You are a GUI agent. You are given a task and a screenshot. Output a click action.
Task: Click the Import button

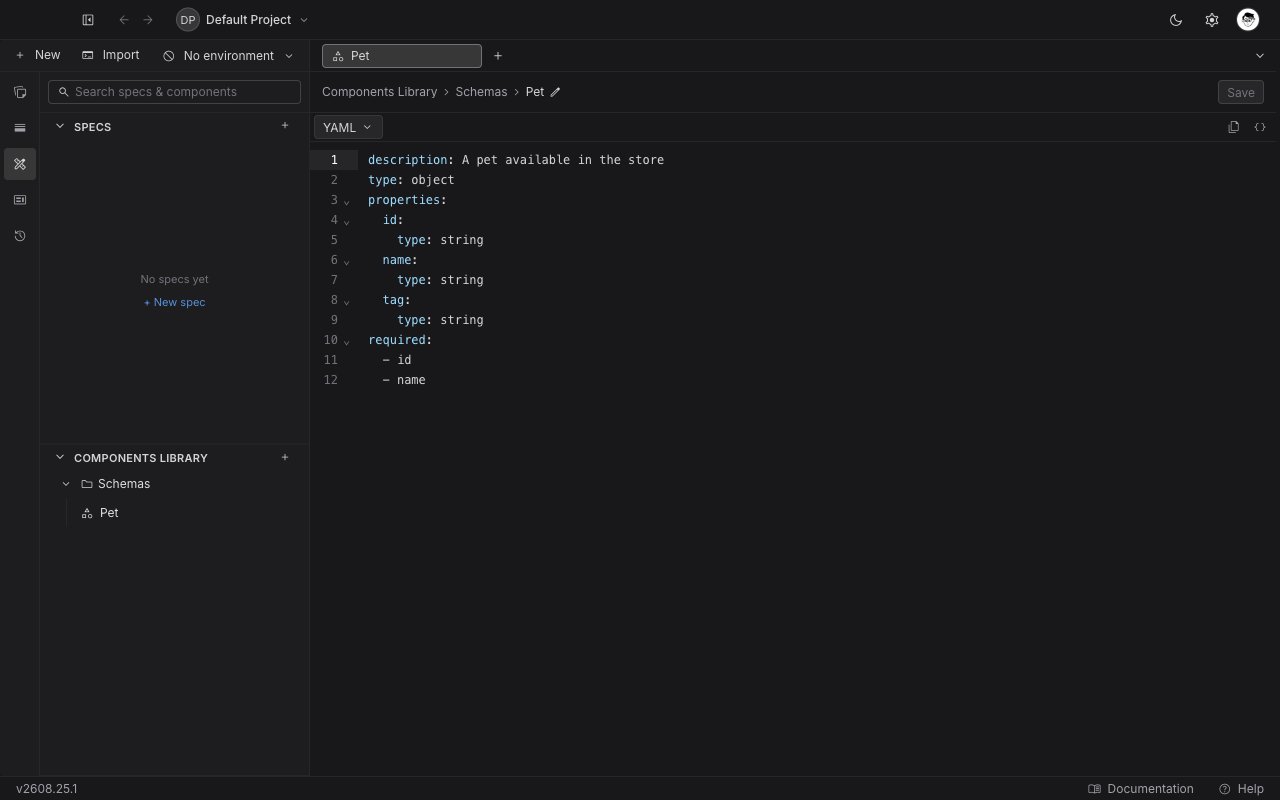pyautogui.click(x=111, y=55)
